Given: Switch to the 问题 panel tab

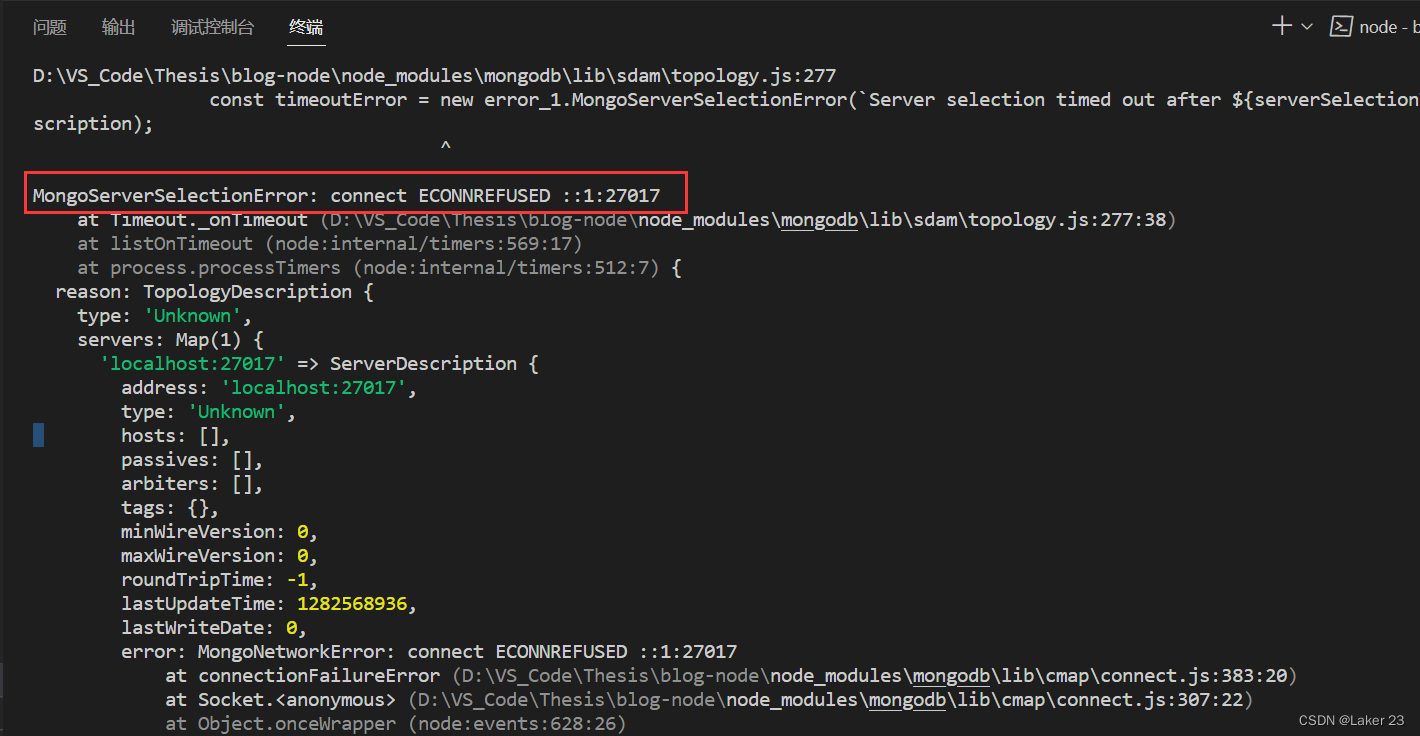Looking at the screenshot, I should pos(50,27).
